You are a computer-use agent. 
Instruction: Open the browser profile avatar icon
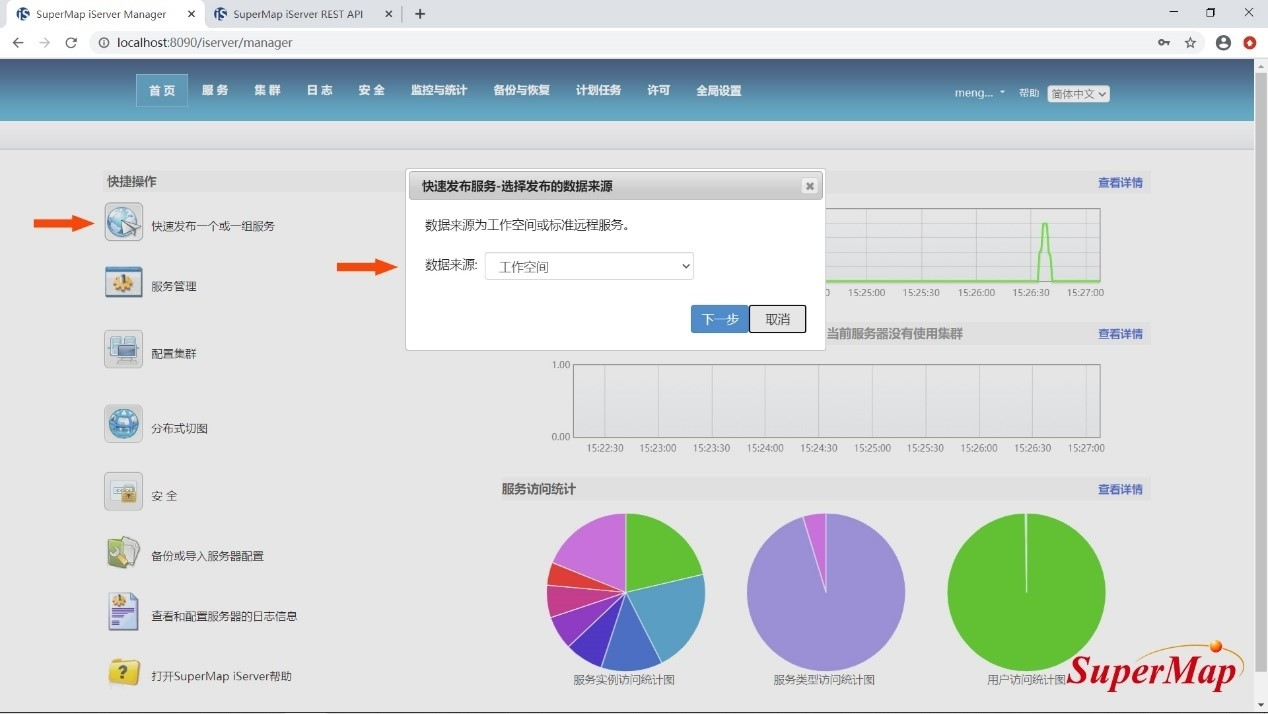click(x=1223, y=43)
